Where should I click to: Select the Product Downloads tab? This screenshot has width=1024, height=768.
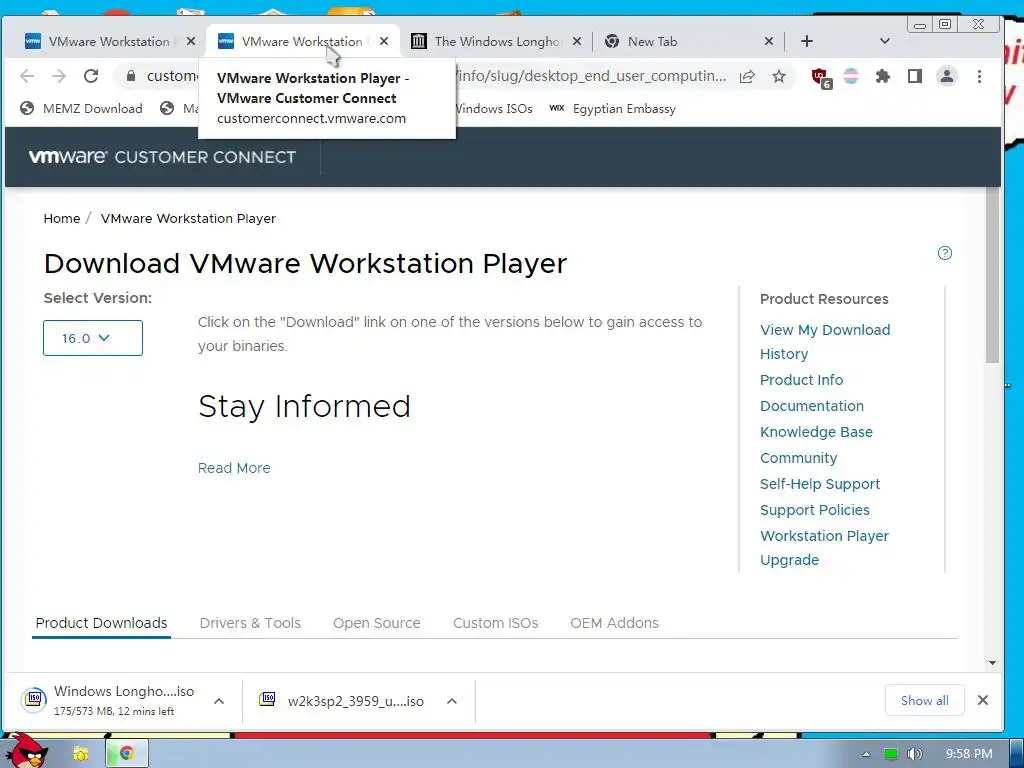coord(101,623)
